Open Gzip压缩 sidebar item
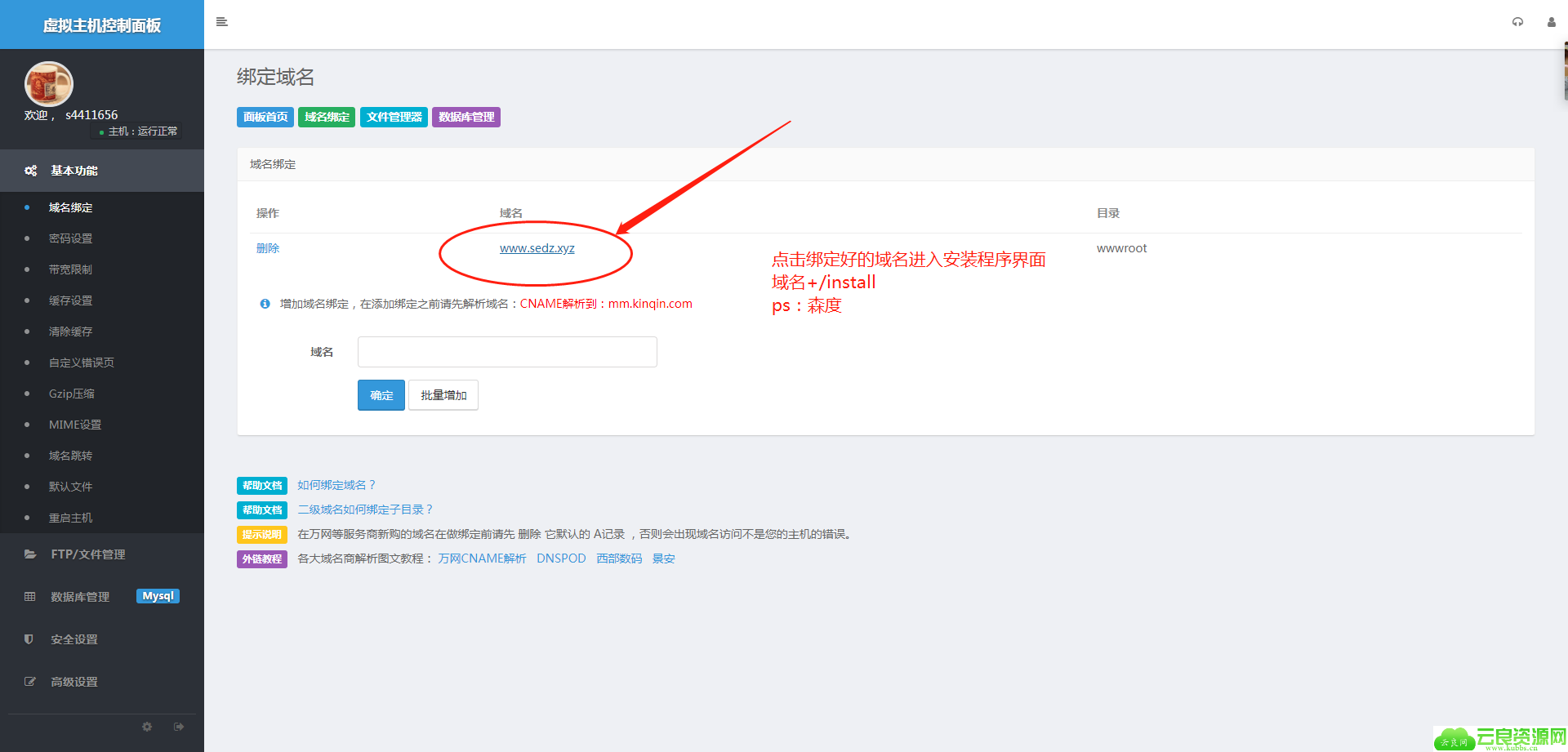Screen dimensions: 1568x752 coord(72,394)
